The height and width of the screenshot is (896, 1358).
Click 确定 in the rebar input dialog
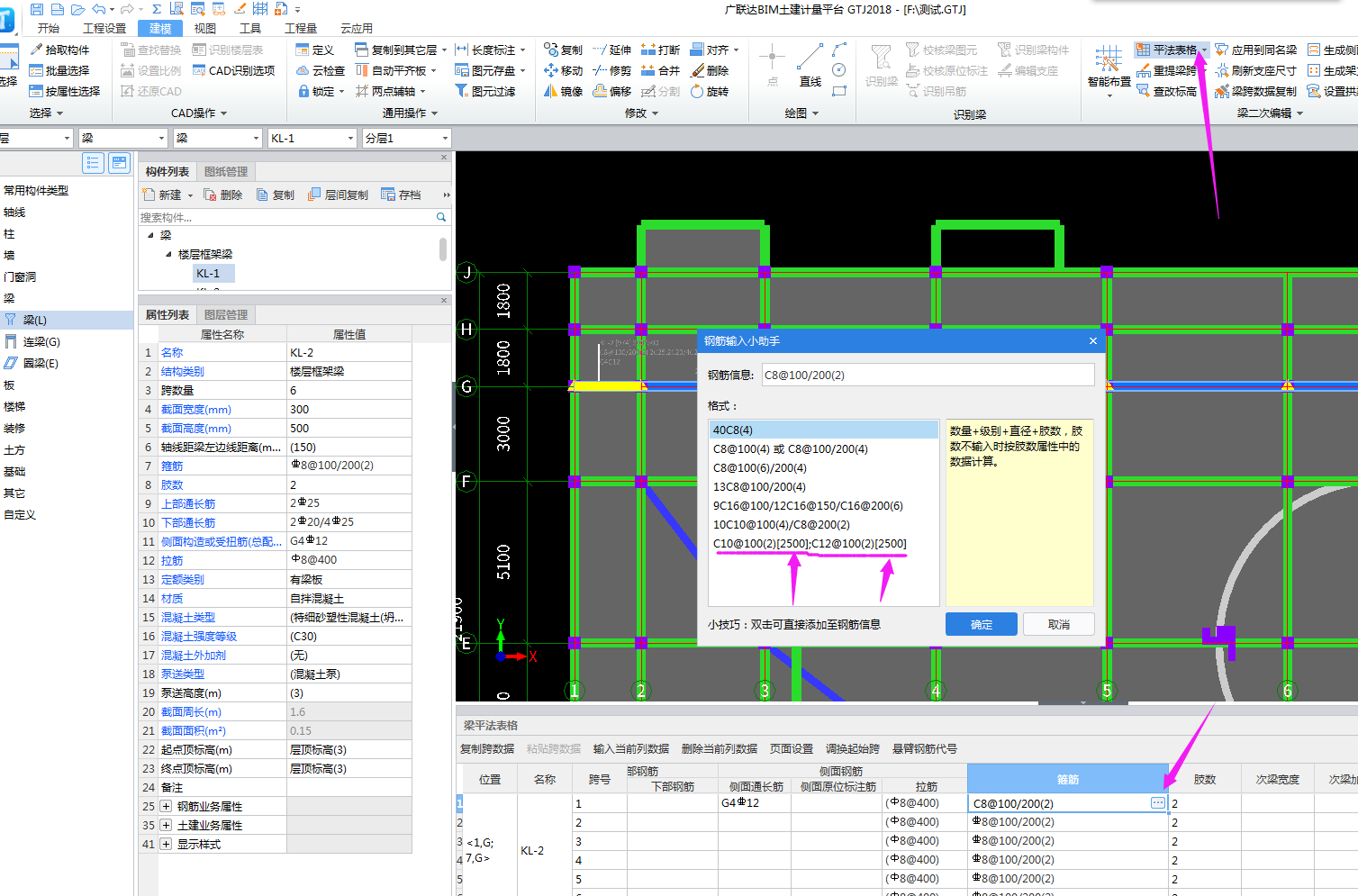click(x=981, y=625)
